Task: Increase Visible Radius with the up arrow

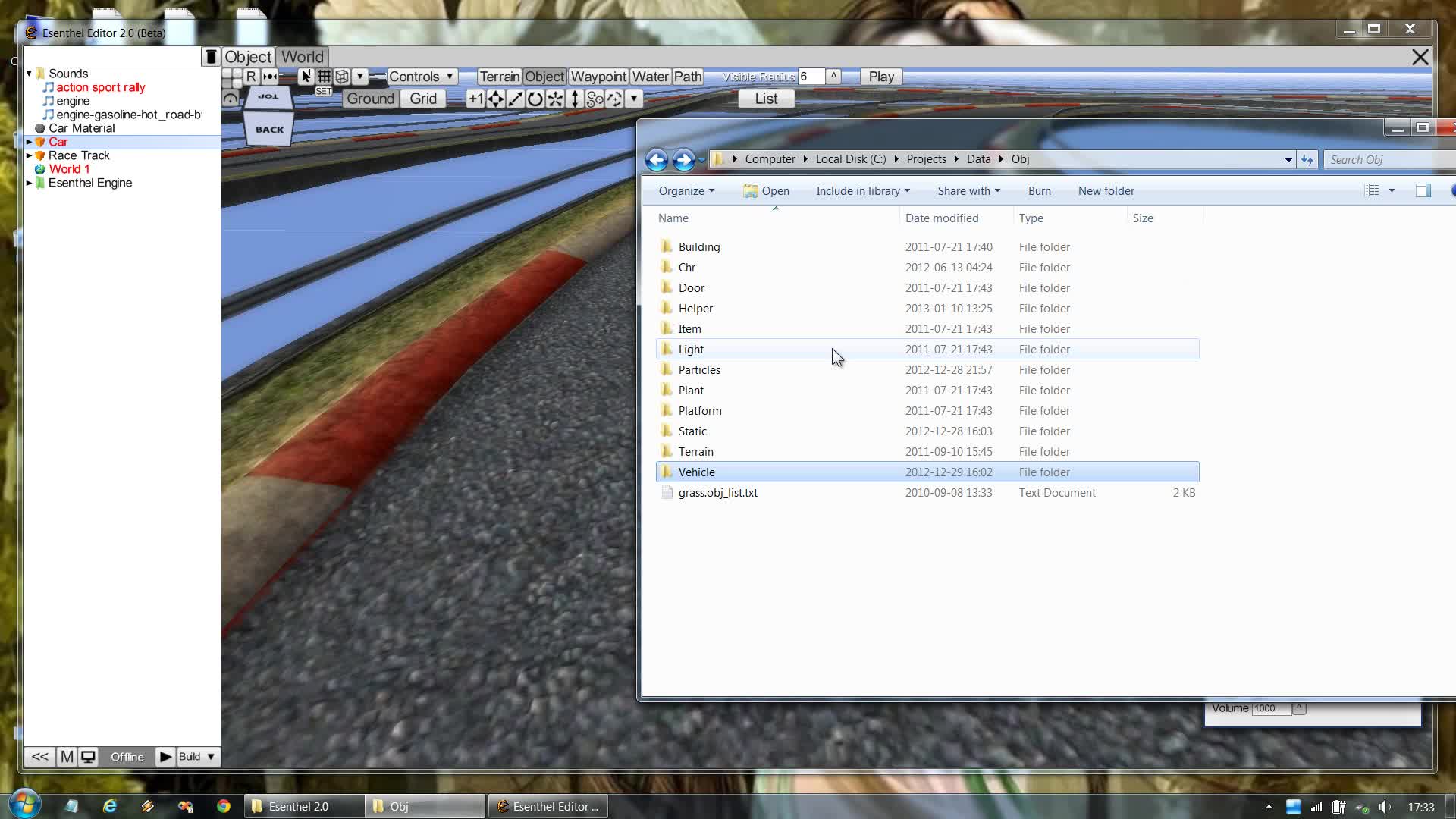Action: [x=833, y=76]
